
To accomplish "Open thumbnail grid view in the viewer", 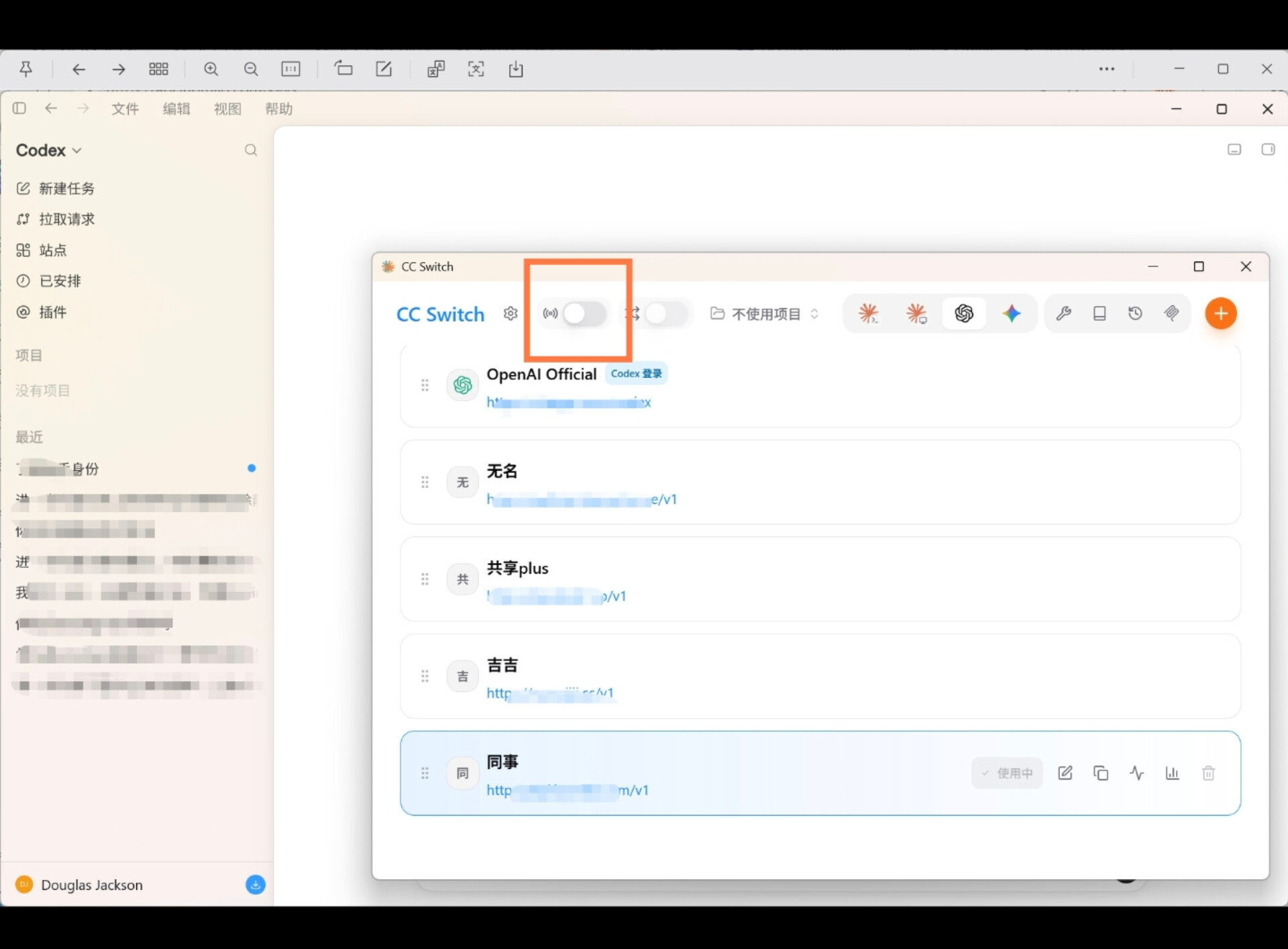I will (158, 69).
